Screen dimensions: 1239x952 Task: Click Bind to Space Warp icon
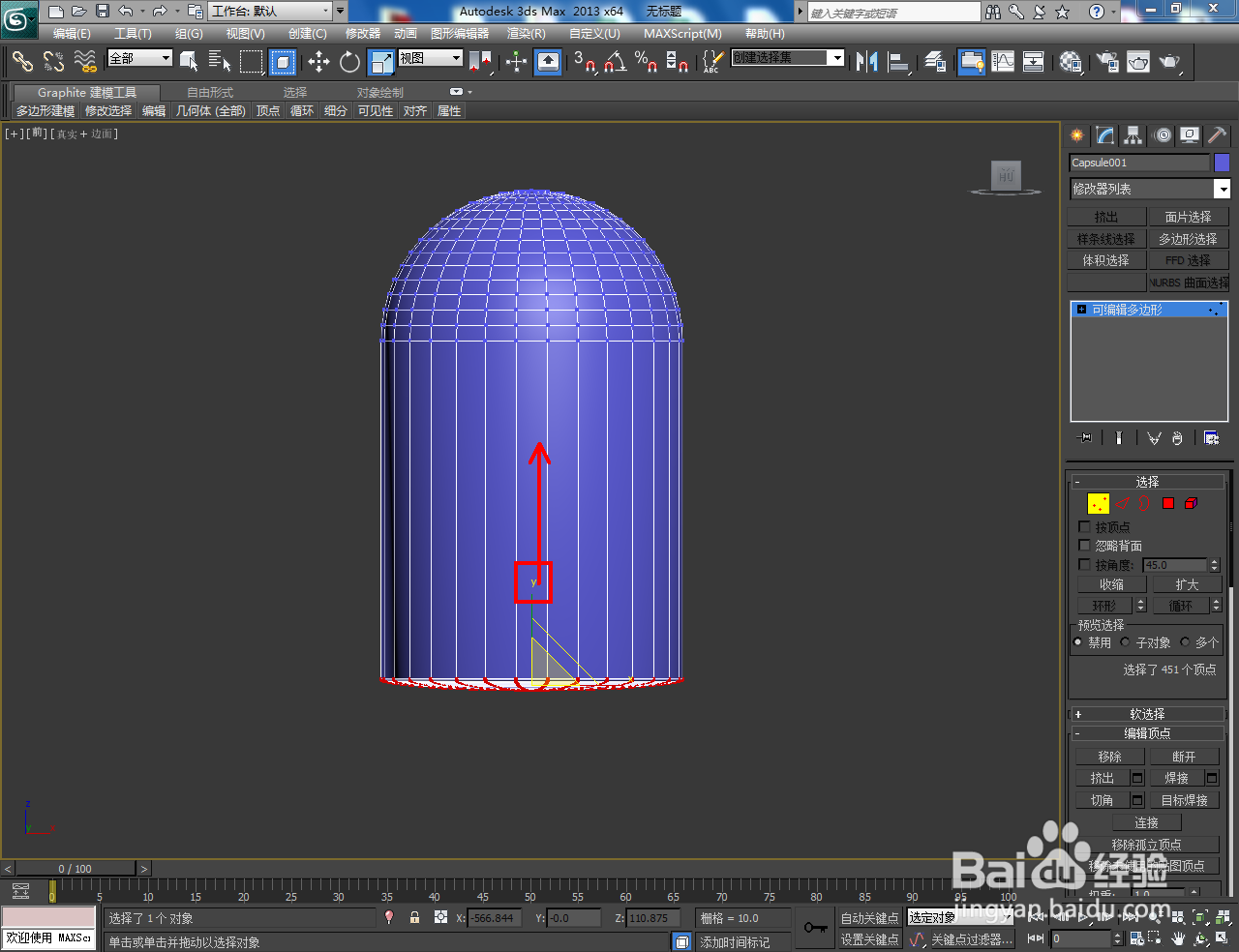(85, 62)
